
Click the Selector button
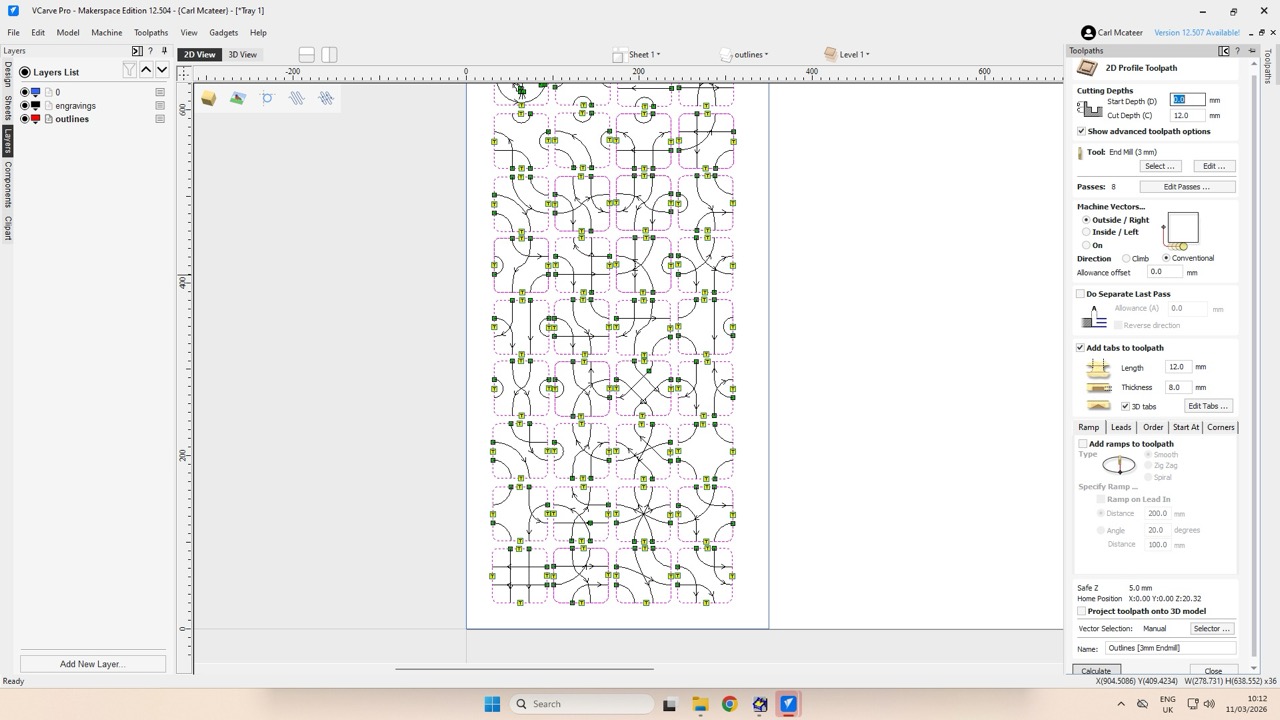pos(1211,629)
